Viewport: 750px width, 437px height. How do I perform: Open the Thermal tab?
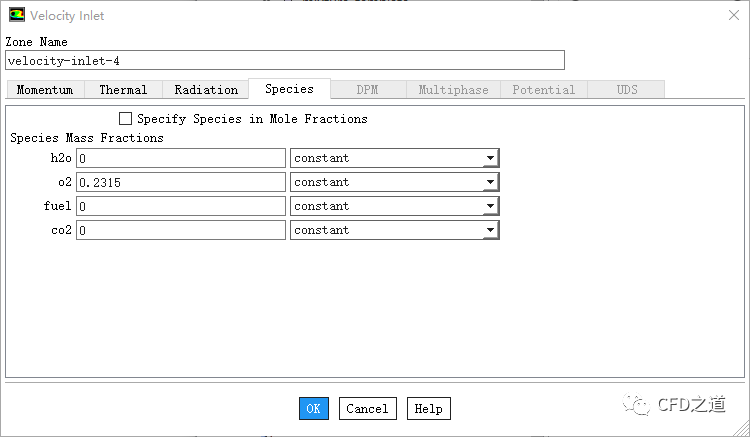click(x=123, y=90)
